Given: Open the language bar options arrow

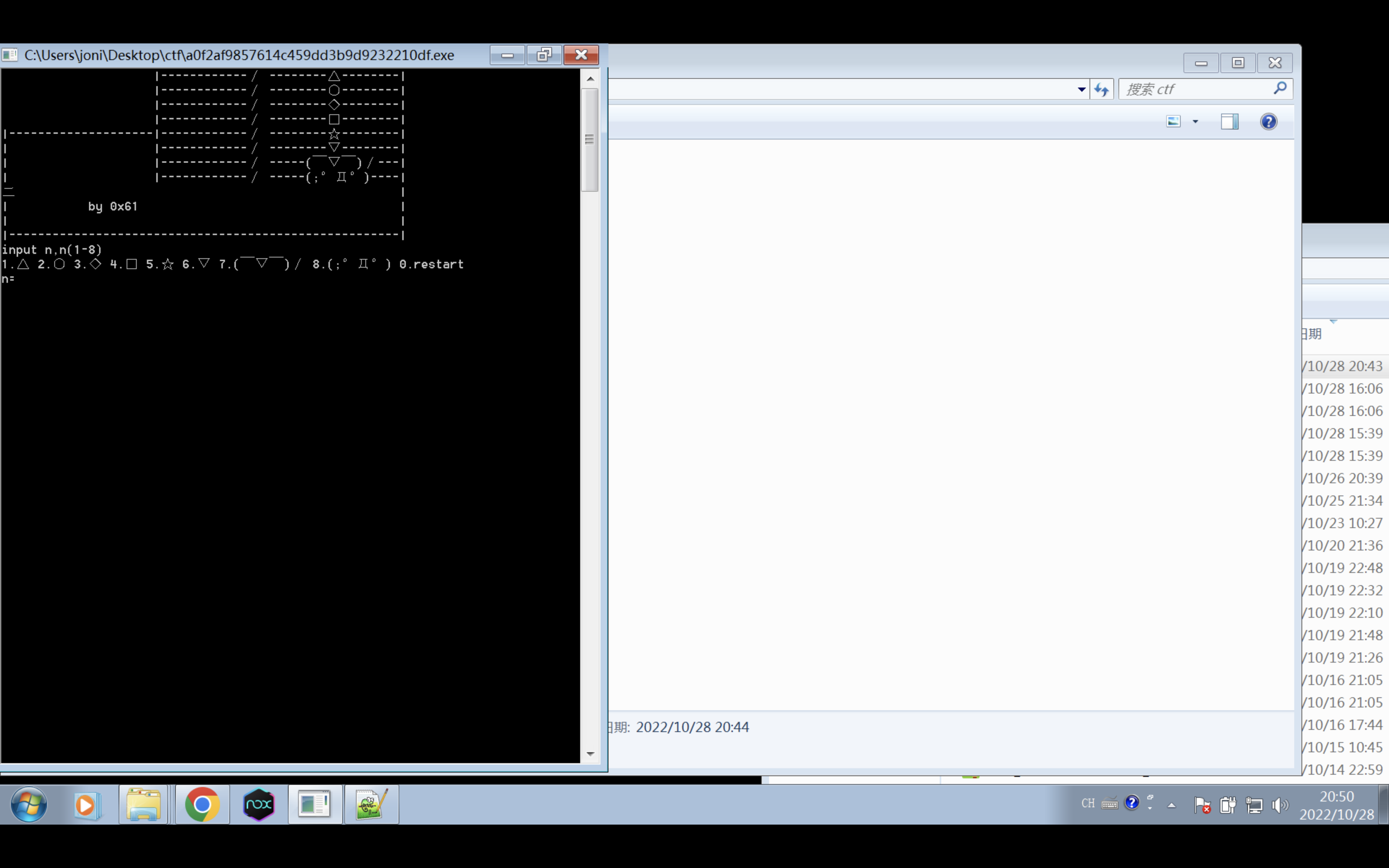Looking at the screenshot, I should coord(1150,808).
